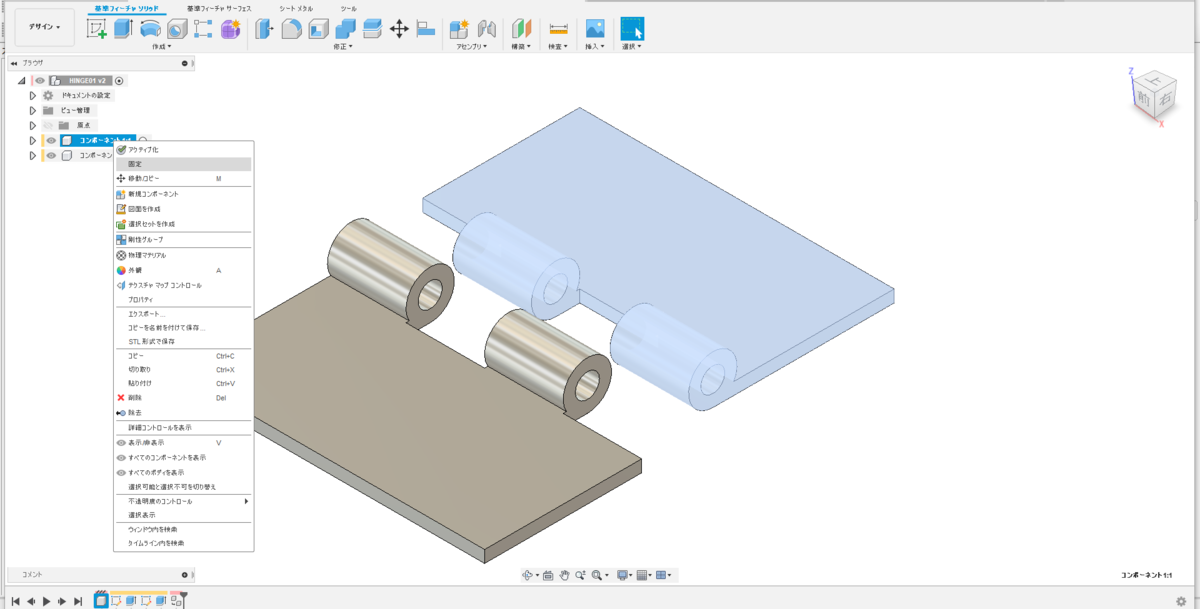Choose 固定 in the context menu
The width and height of the screenshot is (1200, 609).
point(183,163)
